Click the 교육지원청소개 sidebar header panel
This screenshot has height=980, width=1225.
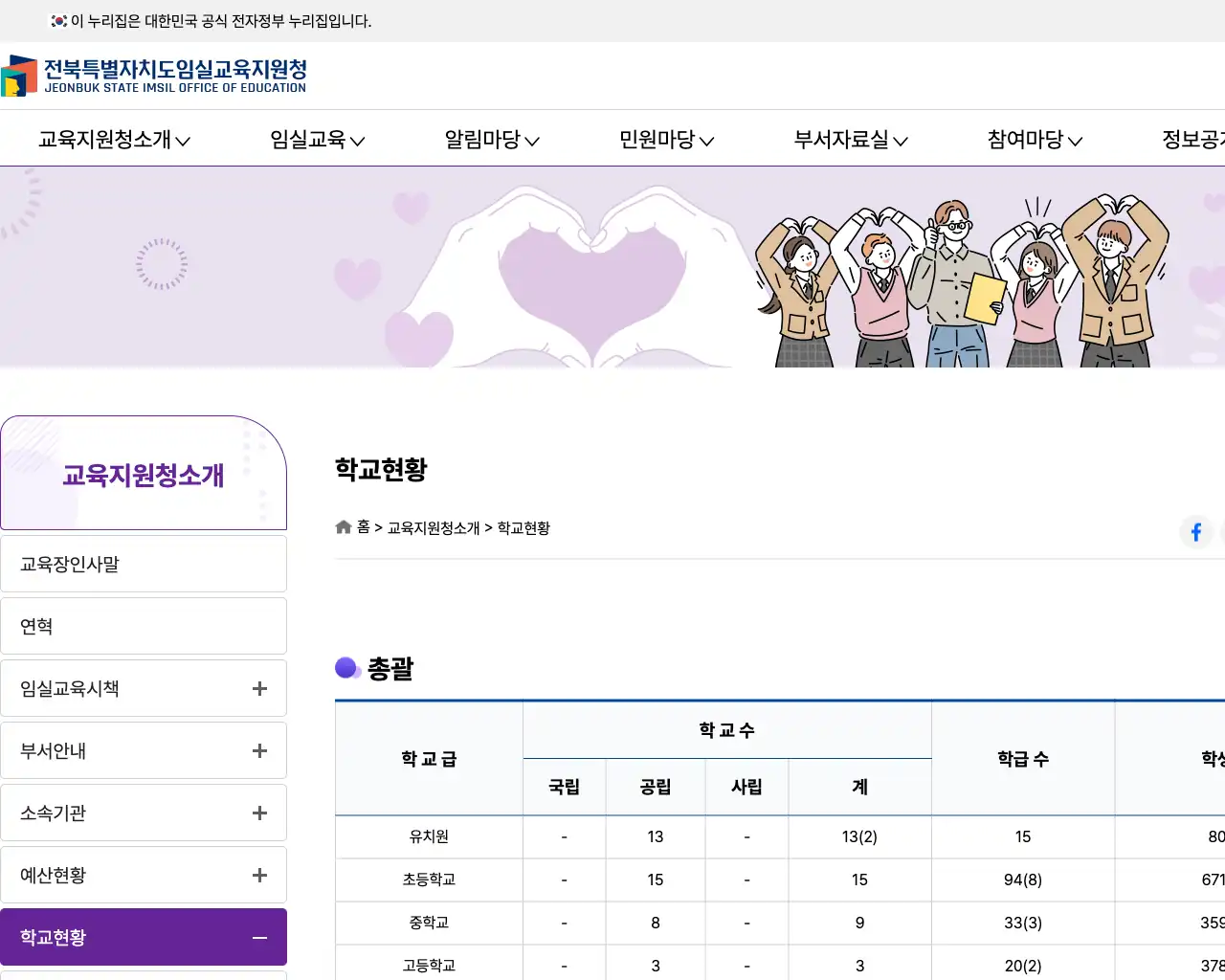[x=144, y=473]
